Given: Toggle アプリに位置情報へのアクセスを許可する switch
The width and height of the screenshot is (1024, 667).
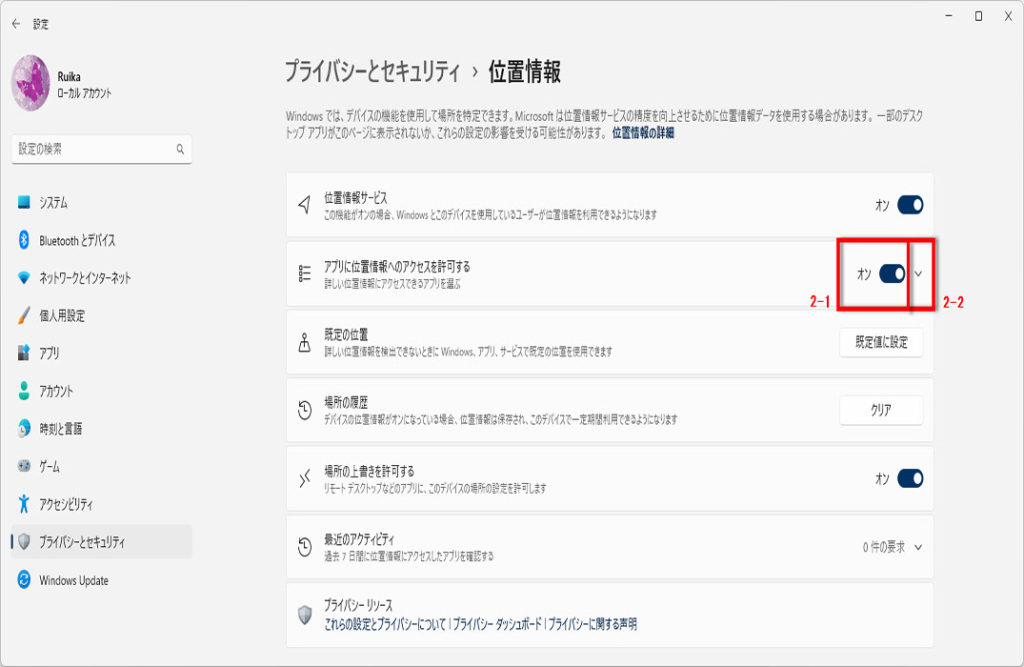Looking at the screenshot, I should click(891, 273).
